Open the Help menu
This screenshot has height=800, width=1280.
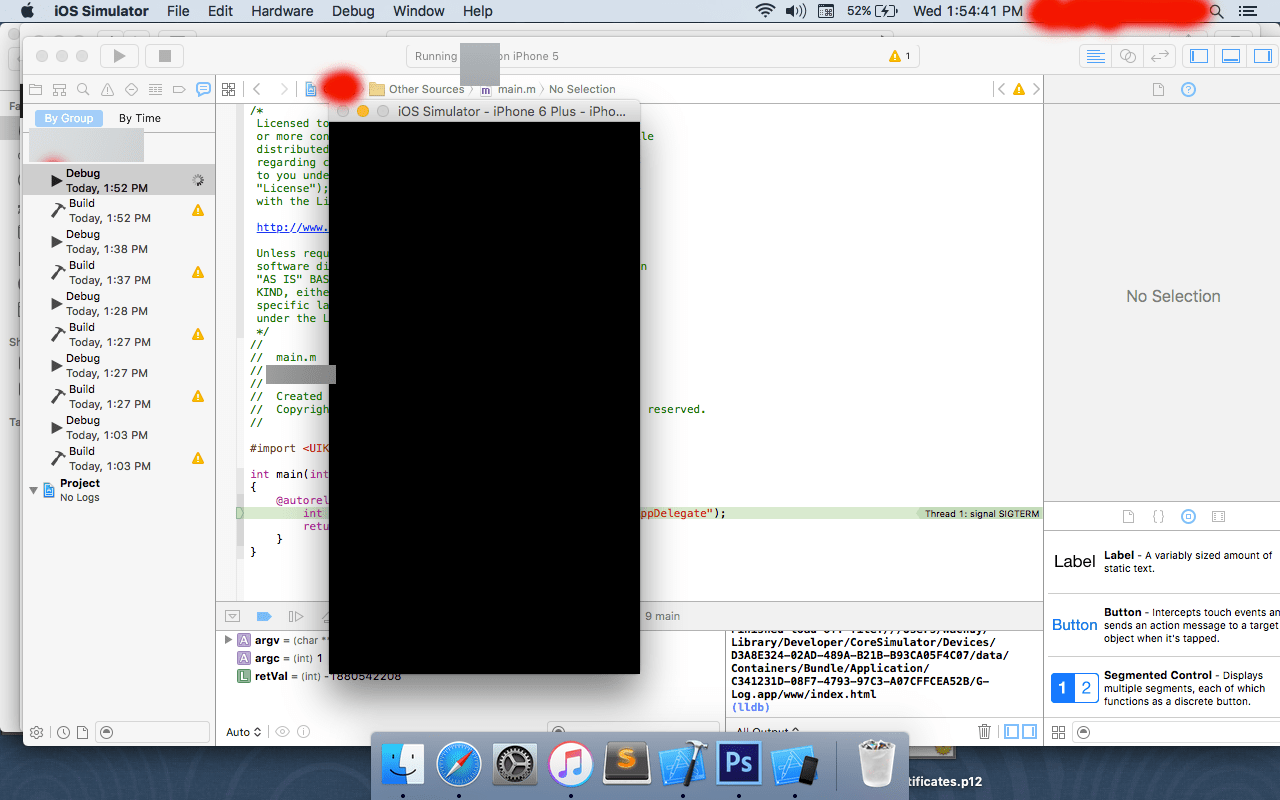tap(478, 11)
